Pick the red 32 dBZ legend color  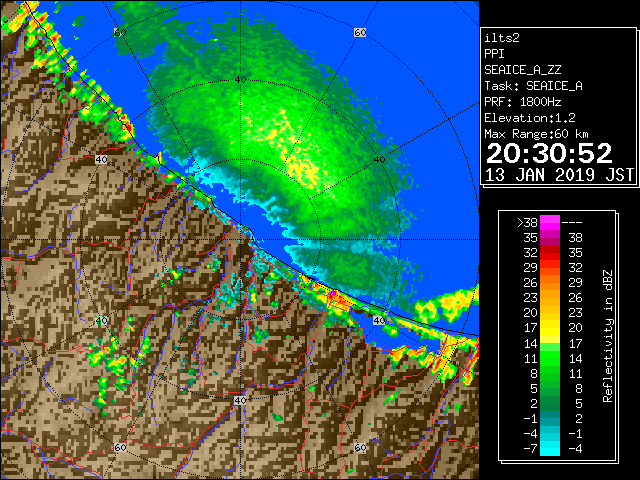[x=550, y=253]
